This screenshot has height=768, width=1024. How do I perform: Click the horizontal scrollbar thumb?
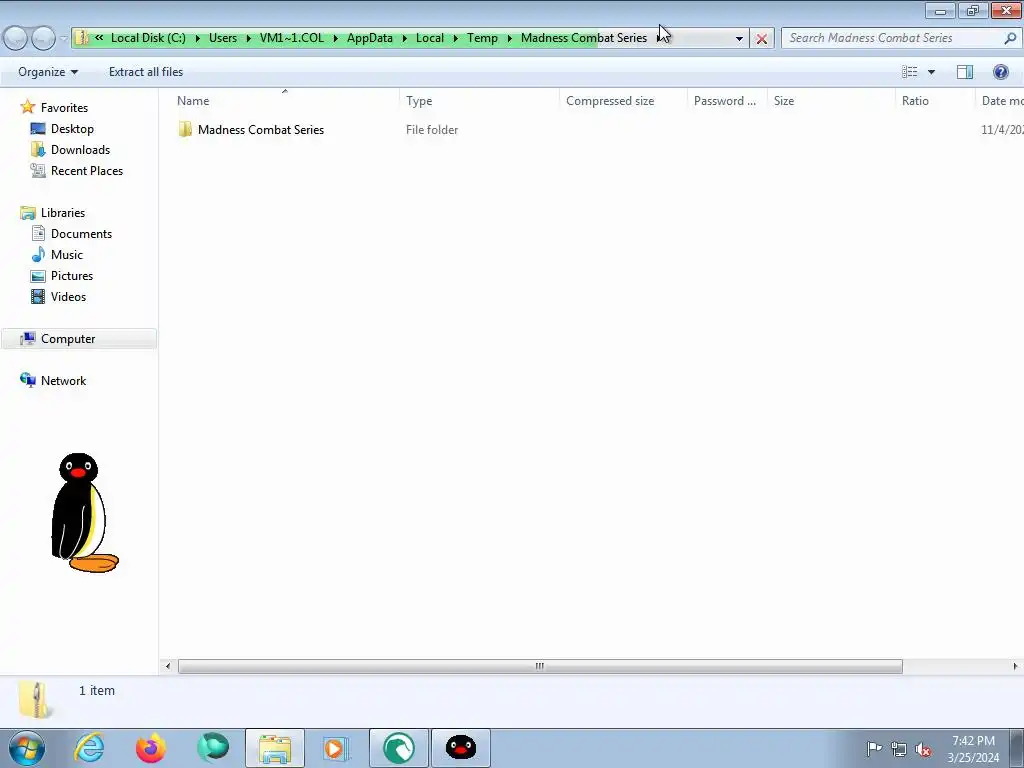(x=540, y=666)
